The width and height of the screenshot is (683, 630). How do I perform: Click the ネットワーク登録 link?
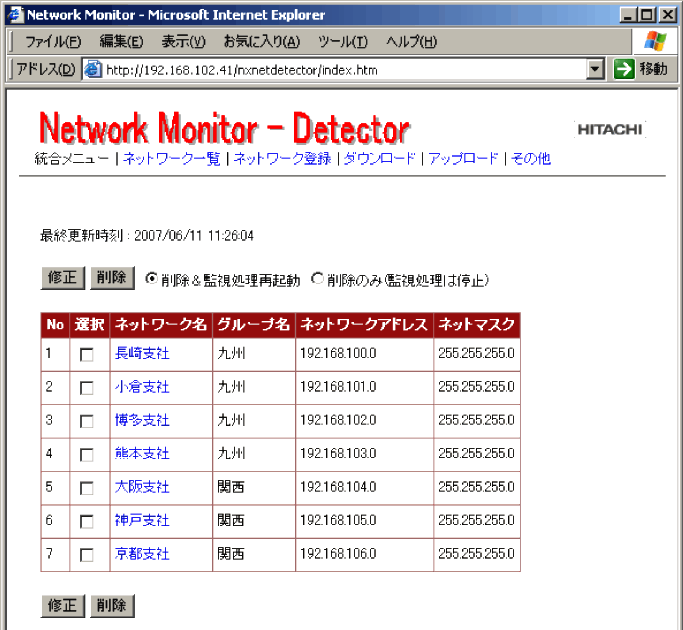(282, 159)
